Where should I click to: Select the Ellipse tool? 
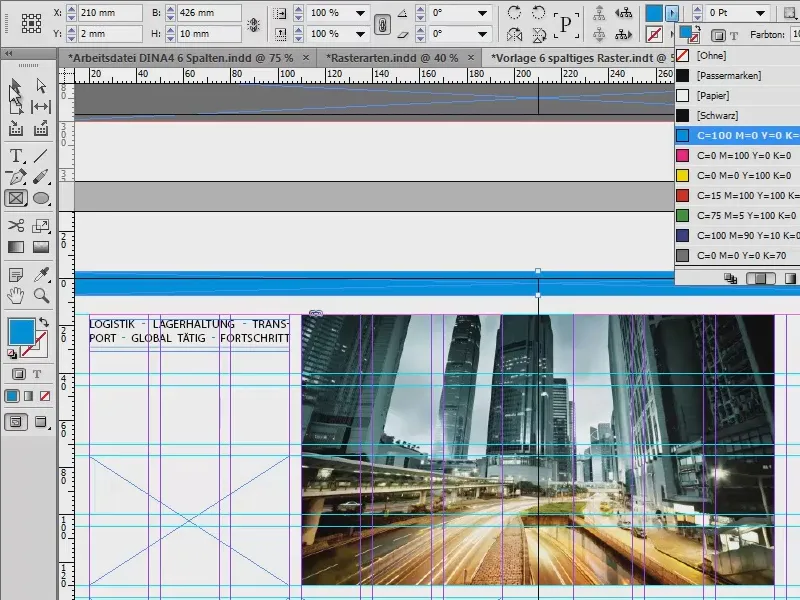(x=41, y=198)
